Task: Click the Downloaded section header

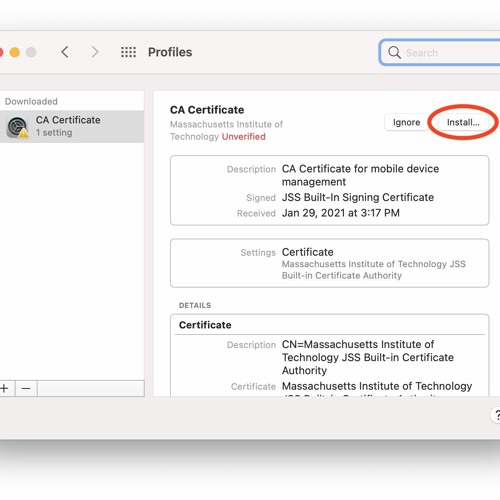Action: coord(31,101)
